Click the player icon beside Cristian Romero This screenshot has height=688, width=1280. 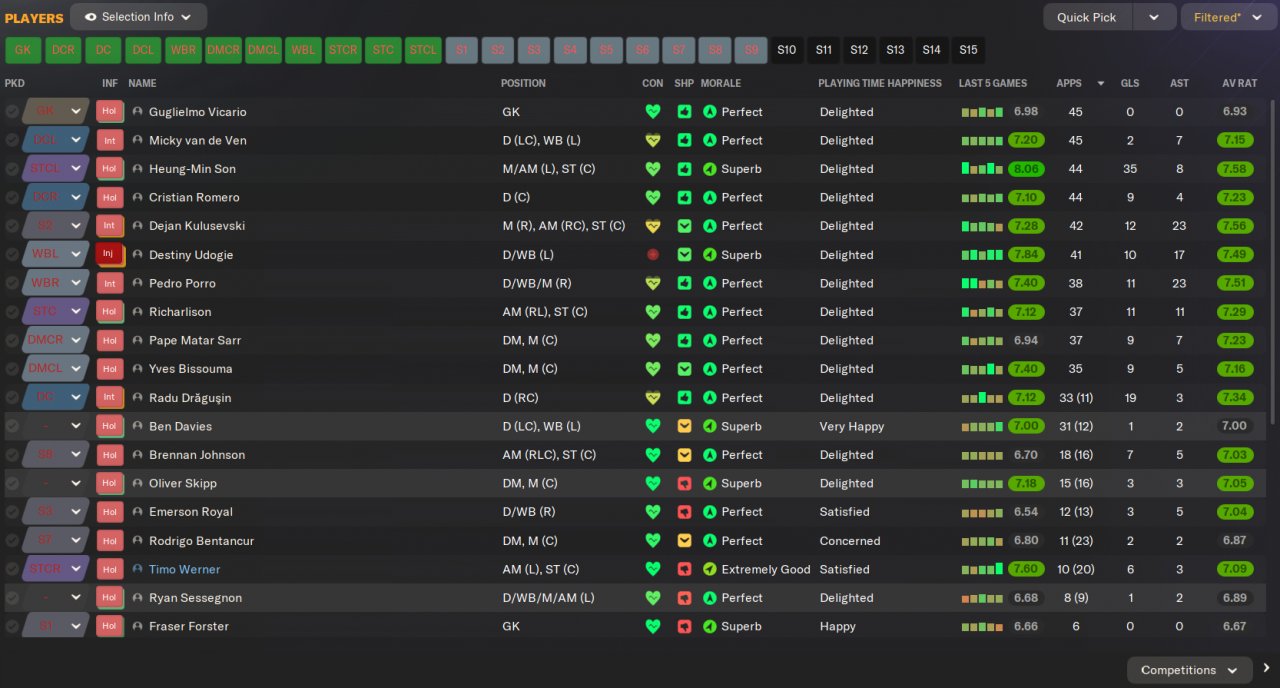tap(137, 197)
